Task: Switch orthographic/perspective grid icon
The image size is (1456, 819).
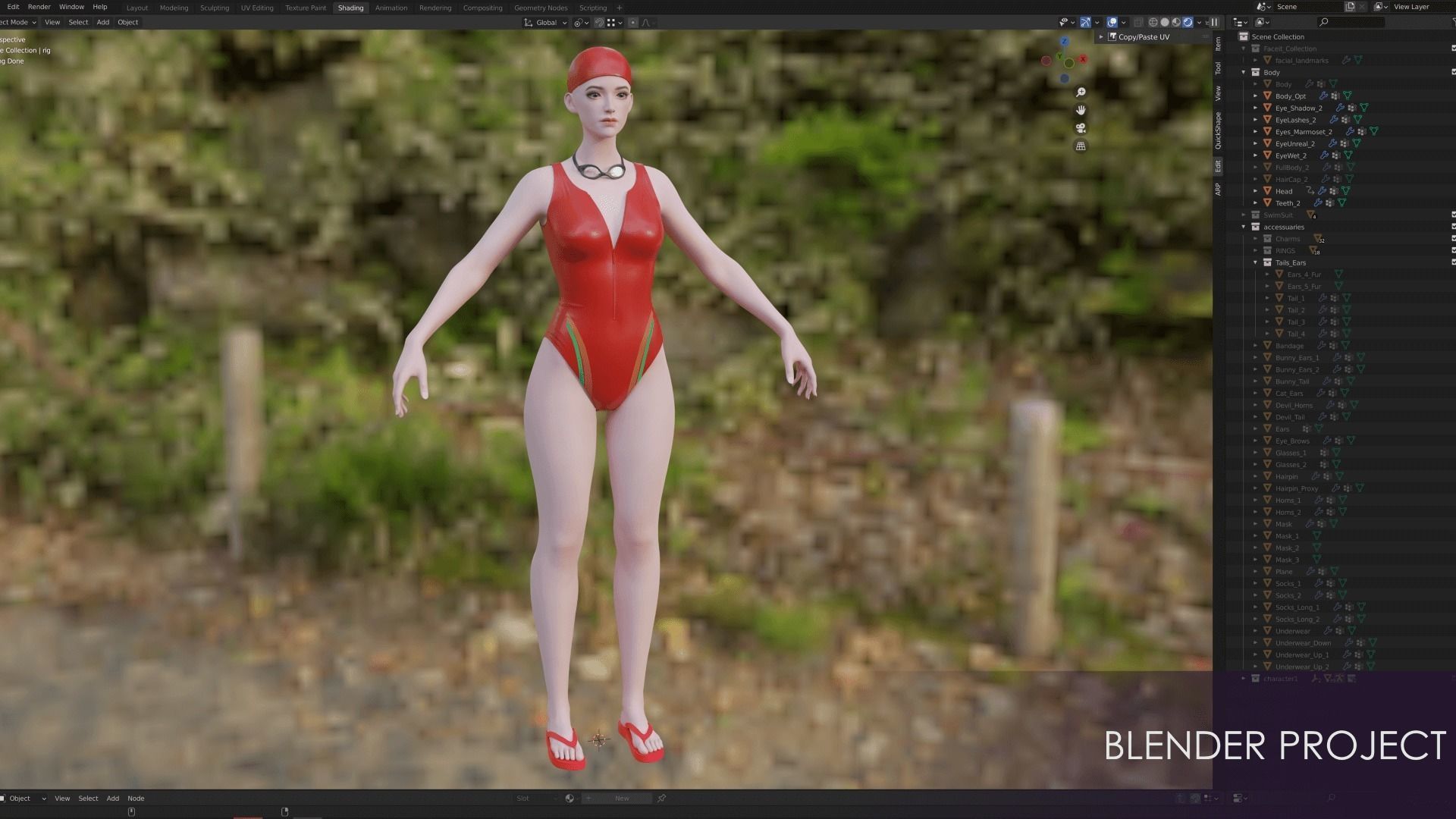Action: pyautogui.click(x=1081, y=146)
